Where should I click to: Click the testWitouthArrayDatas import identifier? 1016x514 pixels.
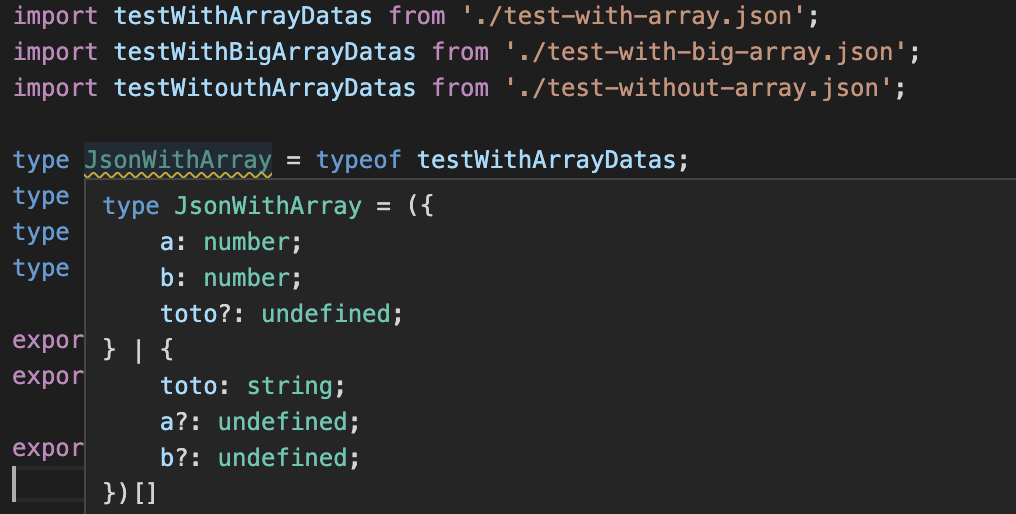pos(264,88)
